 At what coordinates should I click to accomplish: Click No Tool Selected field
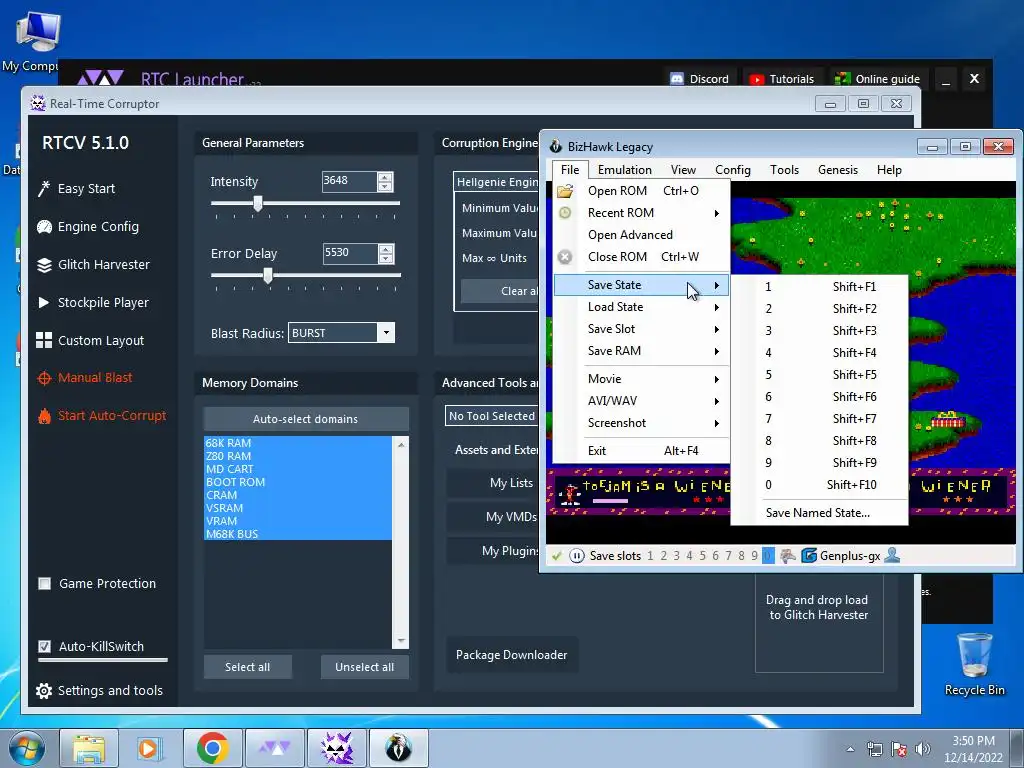click(x=492, y=416)
